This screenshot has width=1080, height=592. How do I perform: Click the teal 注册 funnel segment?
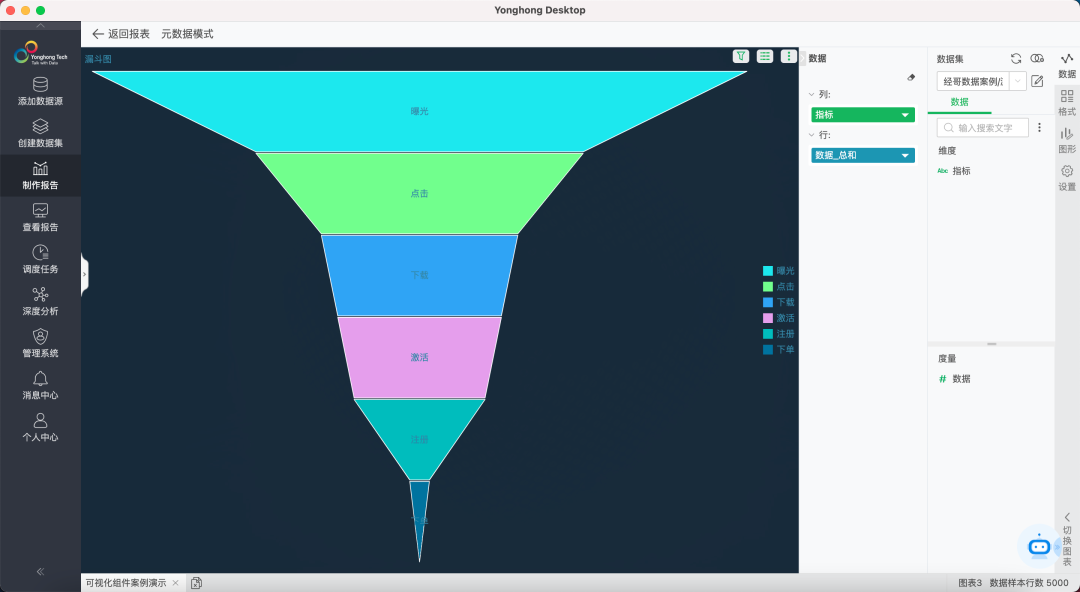419,440
